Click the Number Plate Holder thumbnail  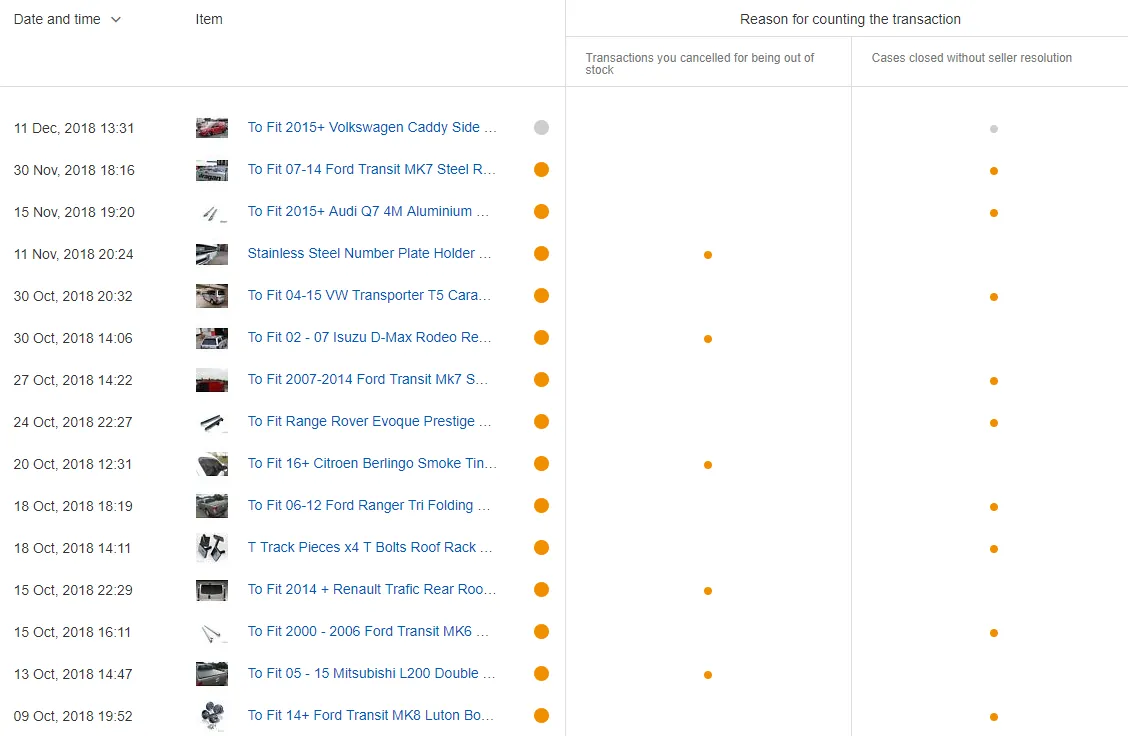(x=212, y=254)
